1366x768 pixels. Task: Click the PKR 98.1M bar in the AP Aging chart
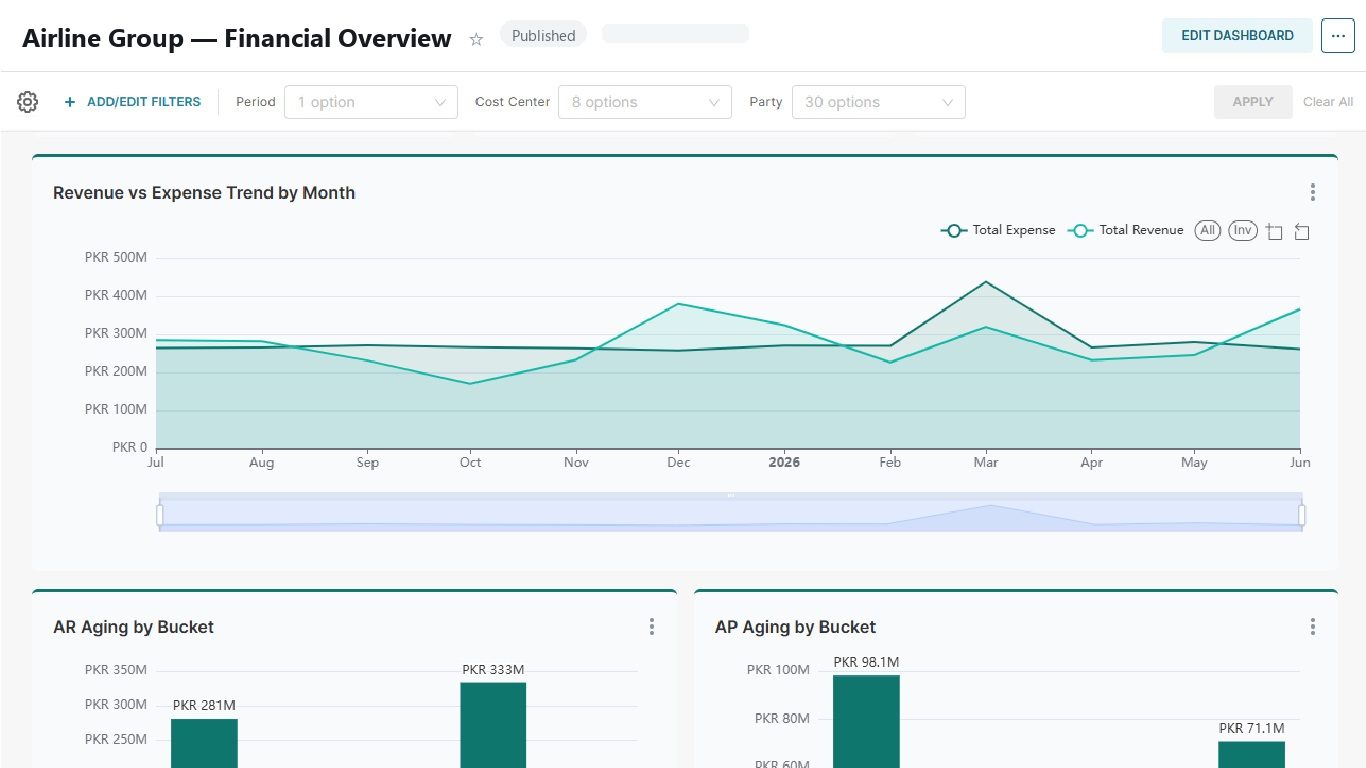pyautogui.click(x=866, y=721)
